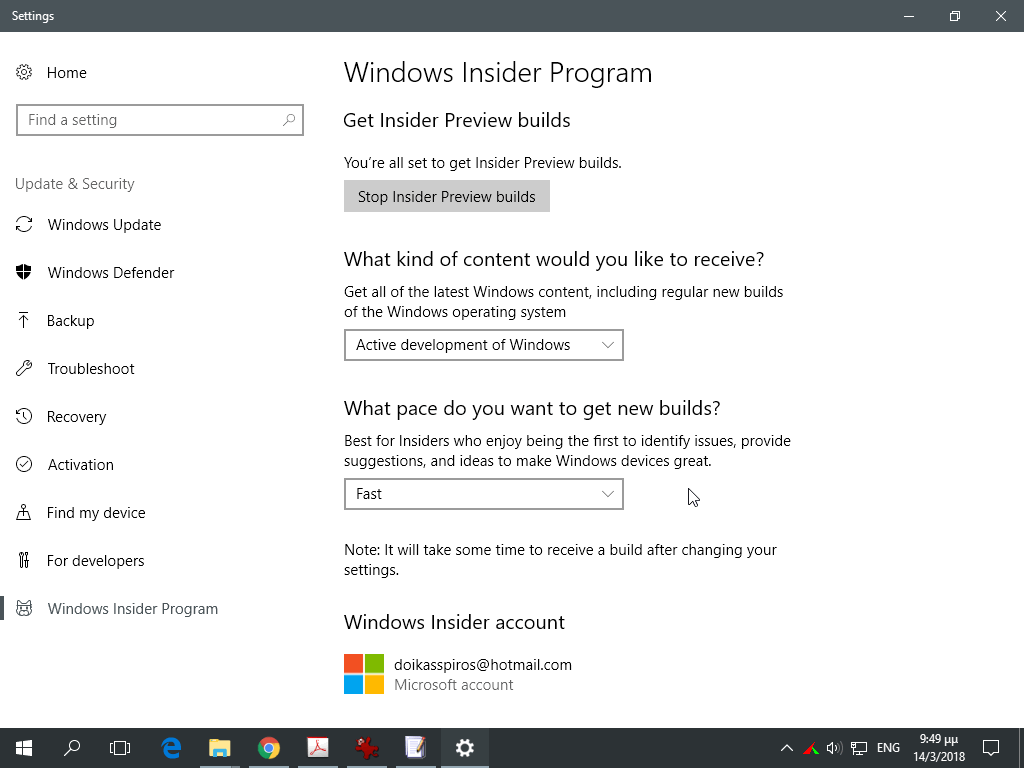Restore down the Settings window
The image size is (1024, 768).
pyautogui.click(x=955, y=16)
